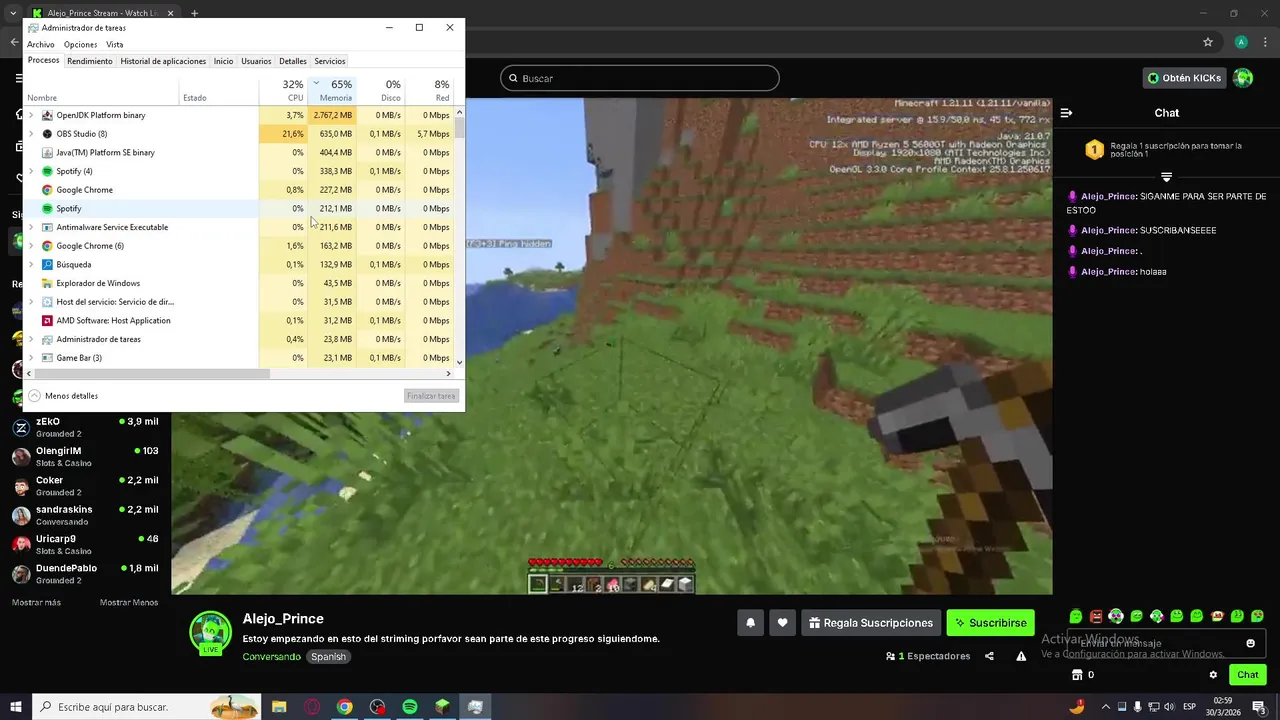Click the Finalizar tarea button
Viewport: 1280px width, 720px height.
pyautogui.click(x=432, y=396)
